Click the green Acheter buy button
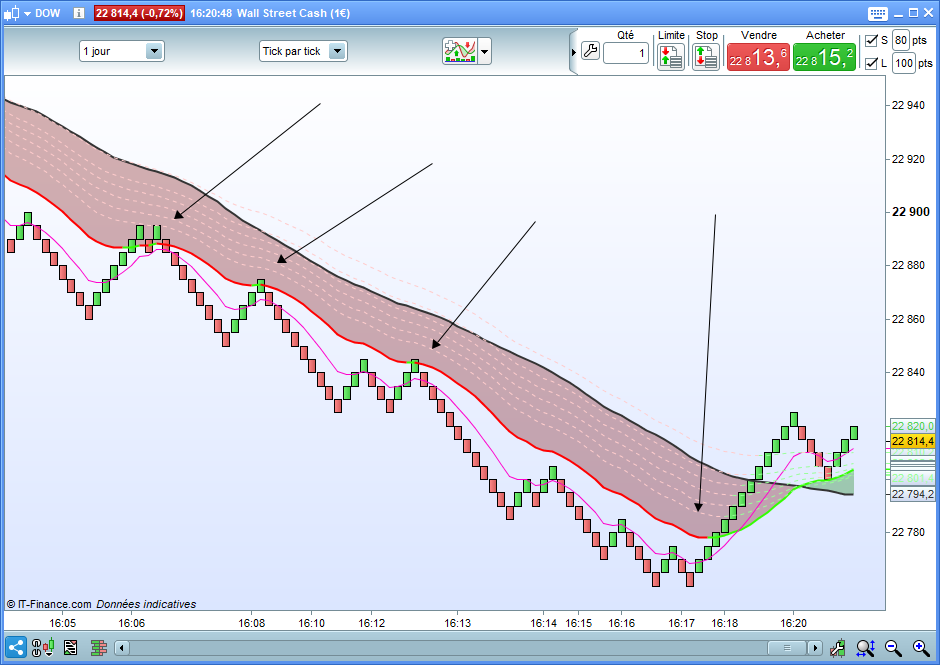The image size is (940, 665). 824,57
